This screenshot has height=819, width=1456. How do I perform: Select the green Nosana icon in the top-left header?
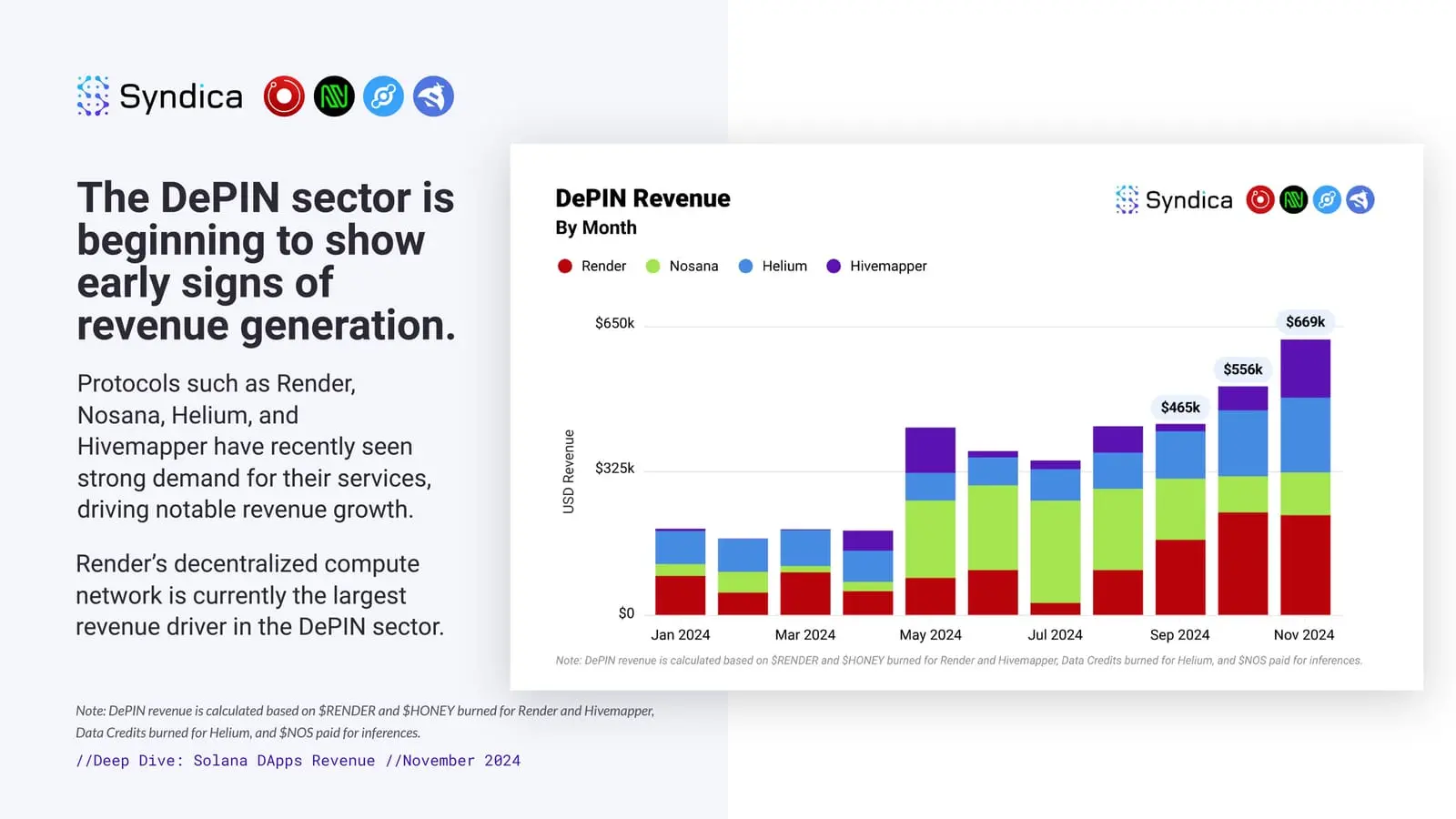[334, 96]
